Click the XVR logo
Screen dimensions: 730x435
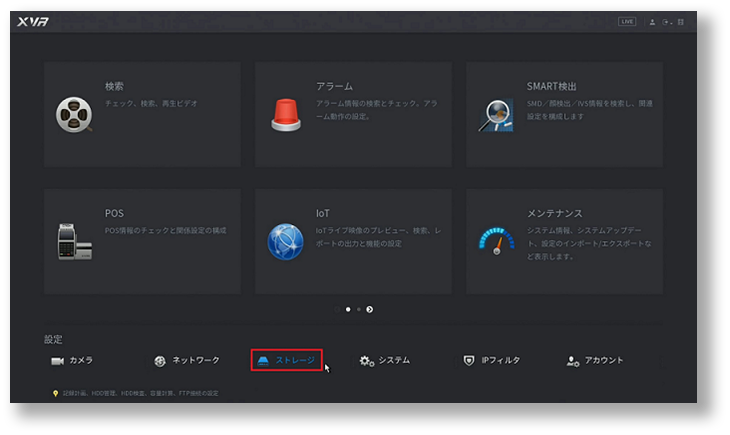tap(33, 21)
